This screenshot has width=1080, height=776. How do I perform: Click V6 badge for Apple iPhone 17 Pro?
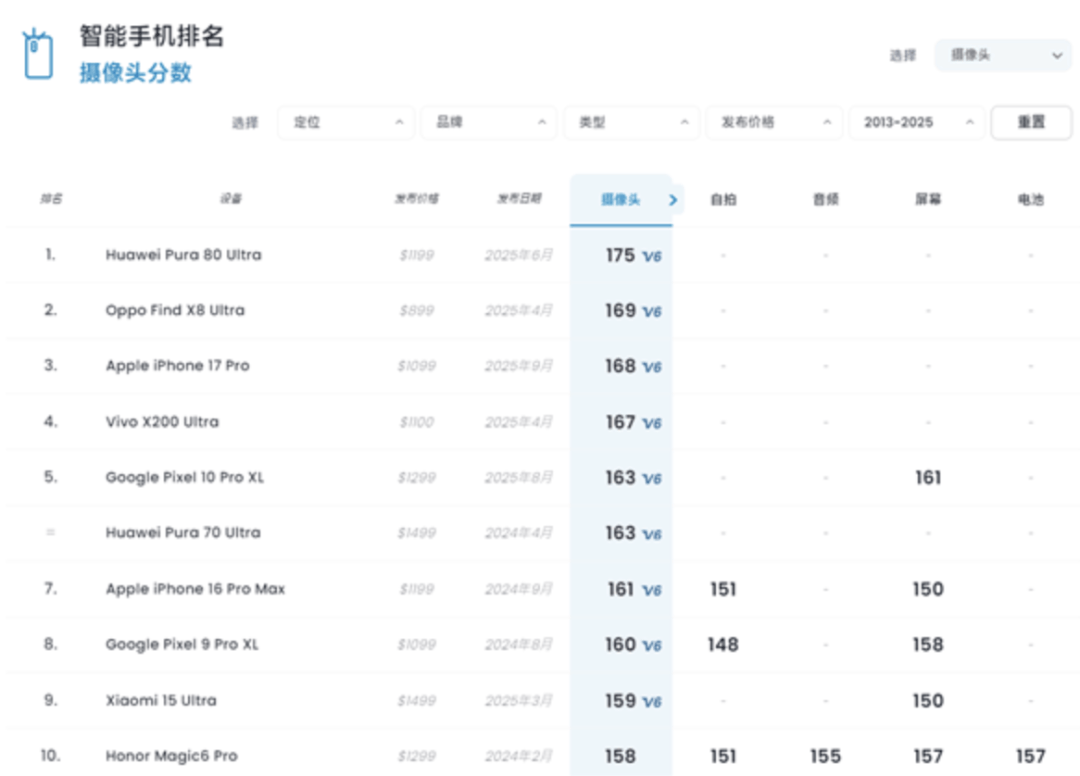pos(652,368)
